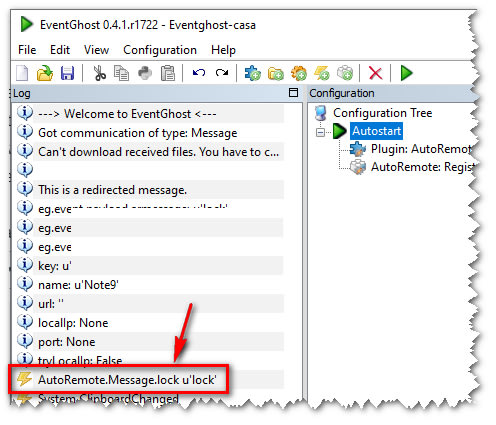Viewport: 496px width, 425px height.
Task: Open the Help menu
Action: pos(223,50)
